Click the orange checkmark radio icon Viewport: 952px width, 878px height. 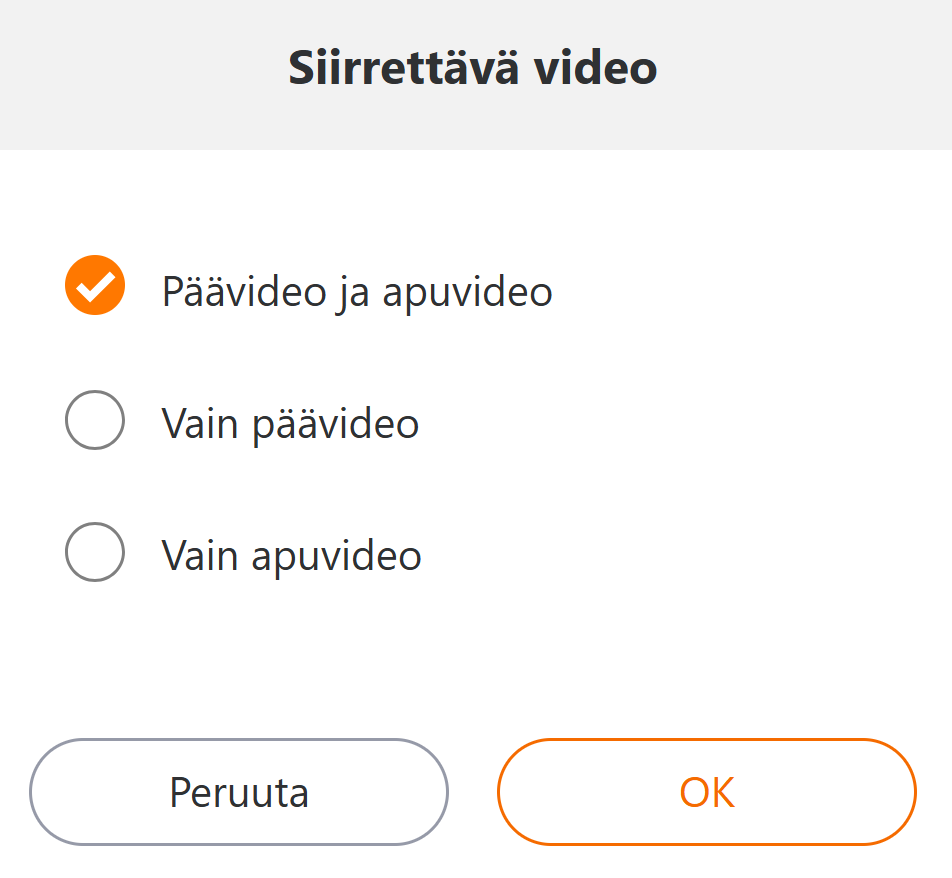tap(95, 286)
